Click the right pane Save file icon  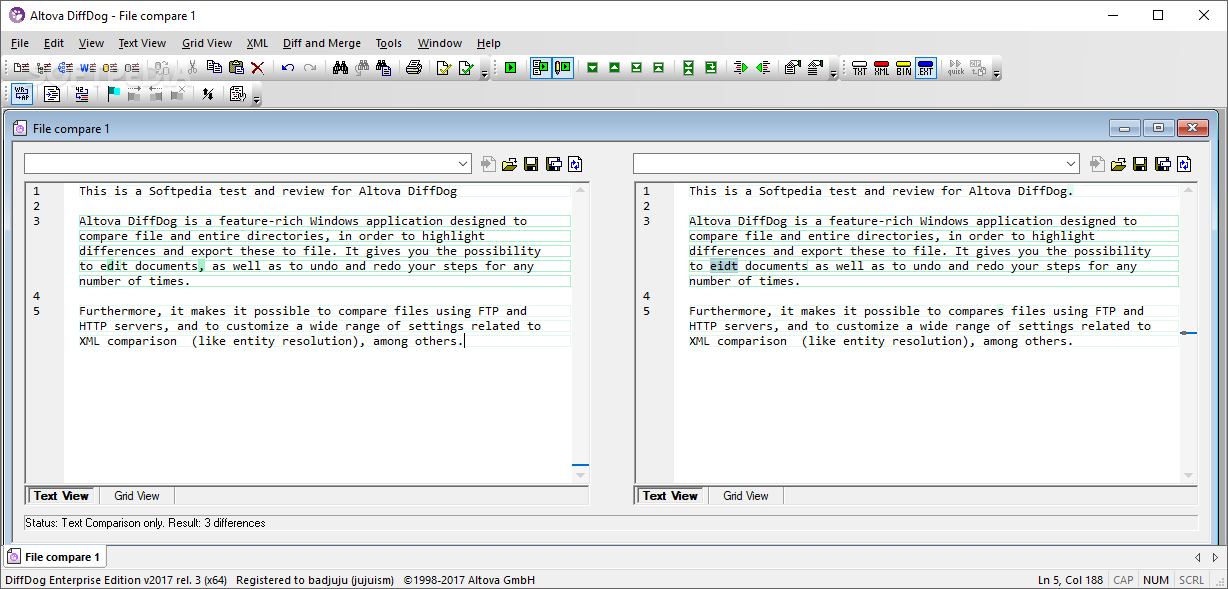[x=1140, y=163]
